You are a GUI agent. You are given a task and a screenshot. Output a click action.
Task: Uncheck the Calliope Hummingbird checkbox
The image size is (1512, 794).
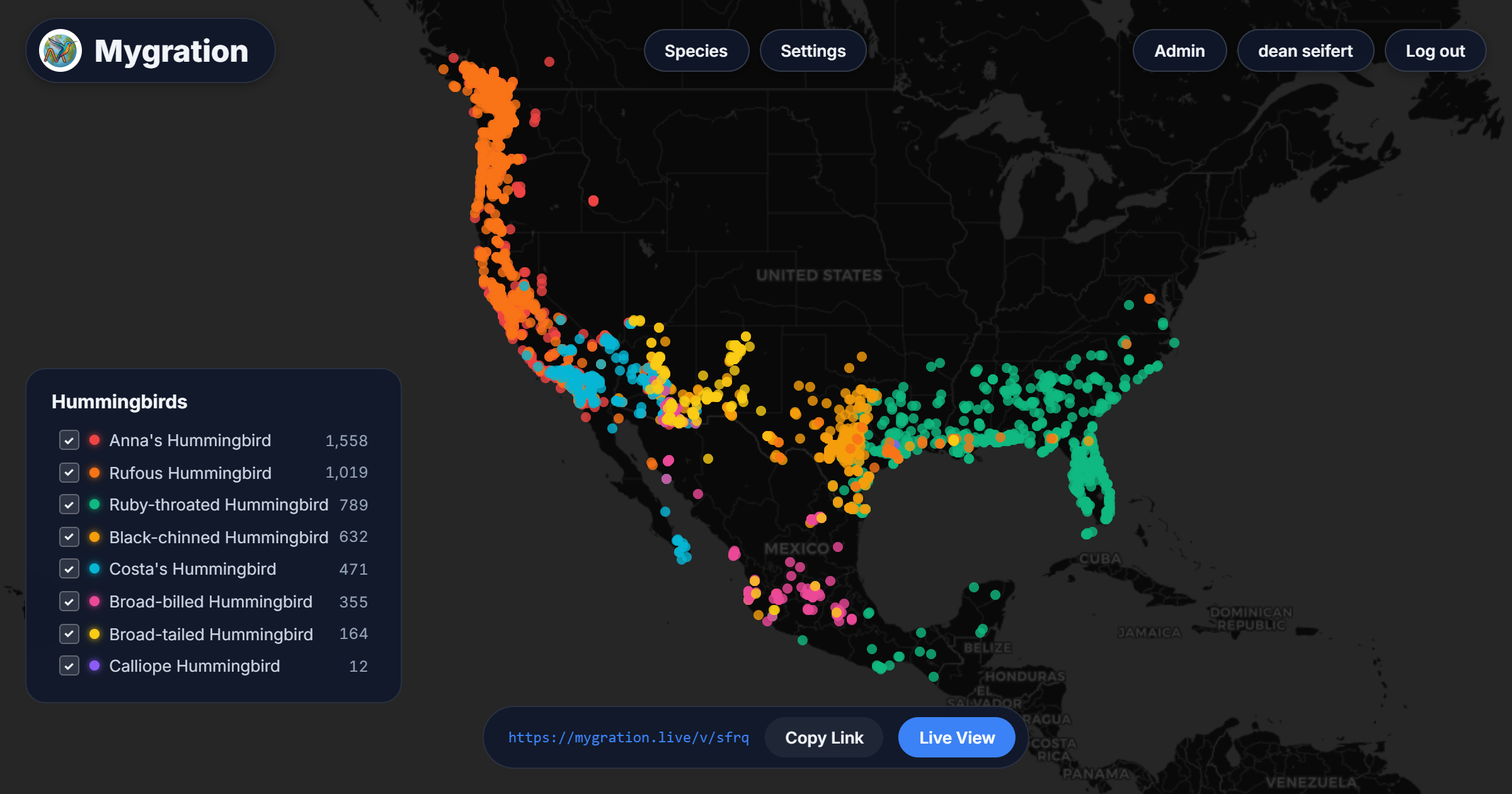click(69, 665)
